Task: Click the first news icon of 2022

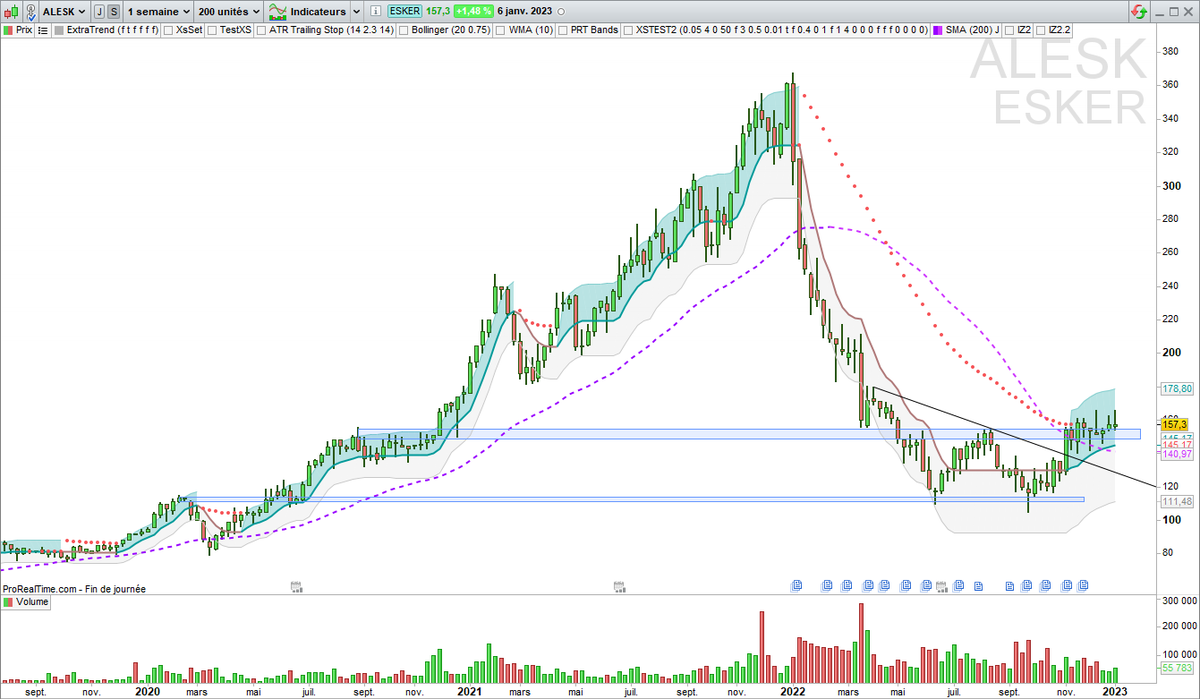Action: coord(797,585)
